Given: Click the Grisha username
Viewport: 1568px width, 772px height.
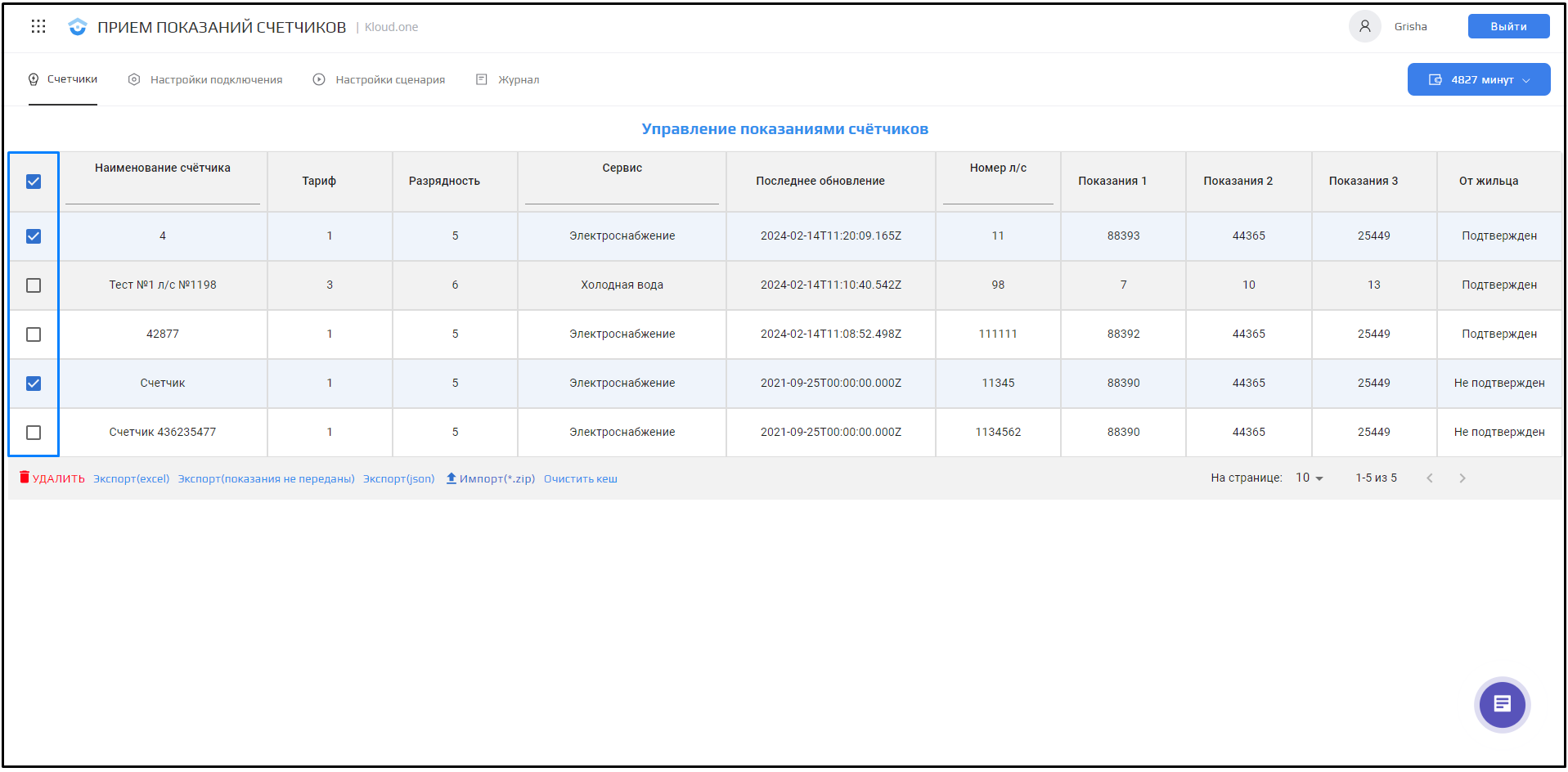Looking at the screenshot, I should pos(1410,27).
